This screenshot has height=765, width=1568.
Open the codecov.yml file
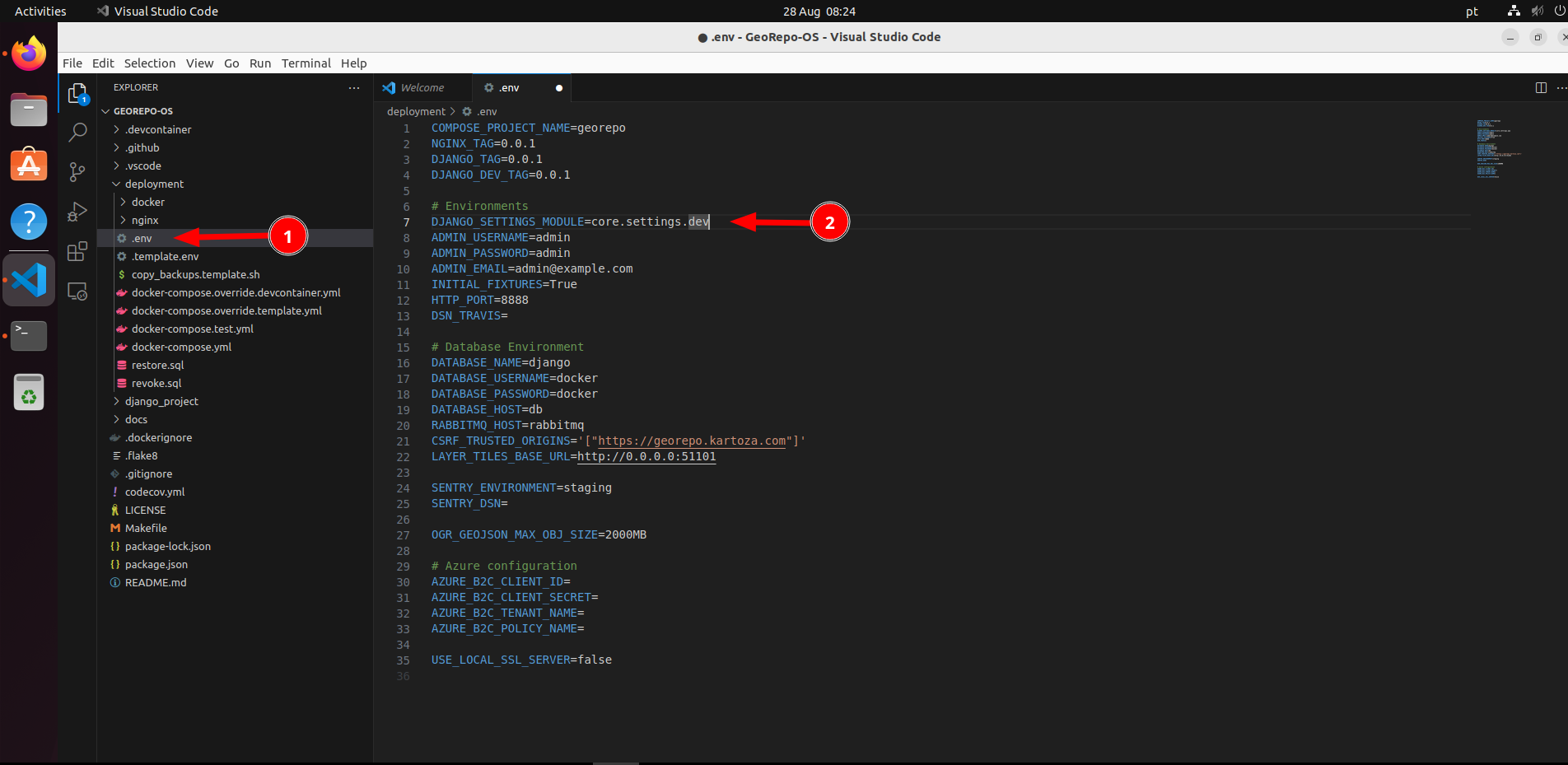click(154, 492)
